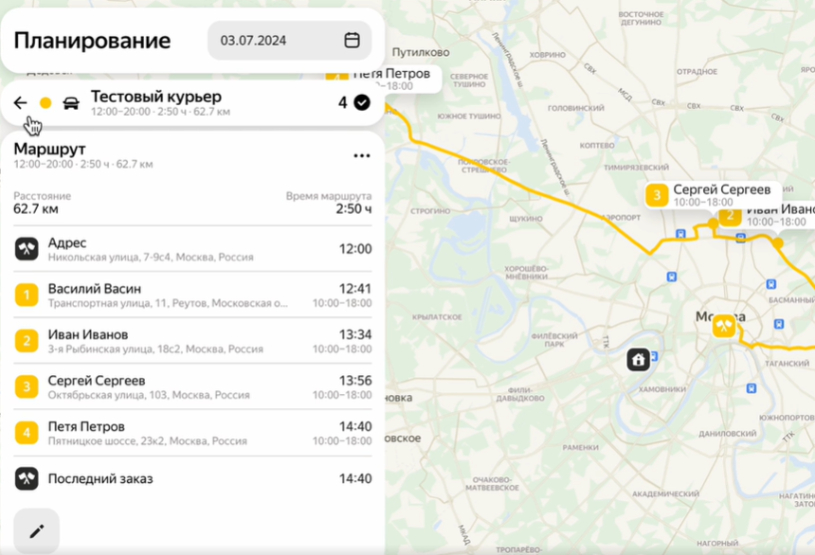The width and height of the screenshot is (815, 555).
Task: Click map marker 2 Иван Иванов label
Action: (x=767, y=215)
